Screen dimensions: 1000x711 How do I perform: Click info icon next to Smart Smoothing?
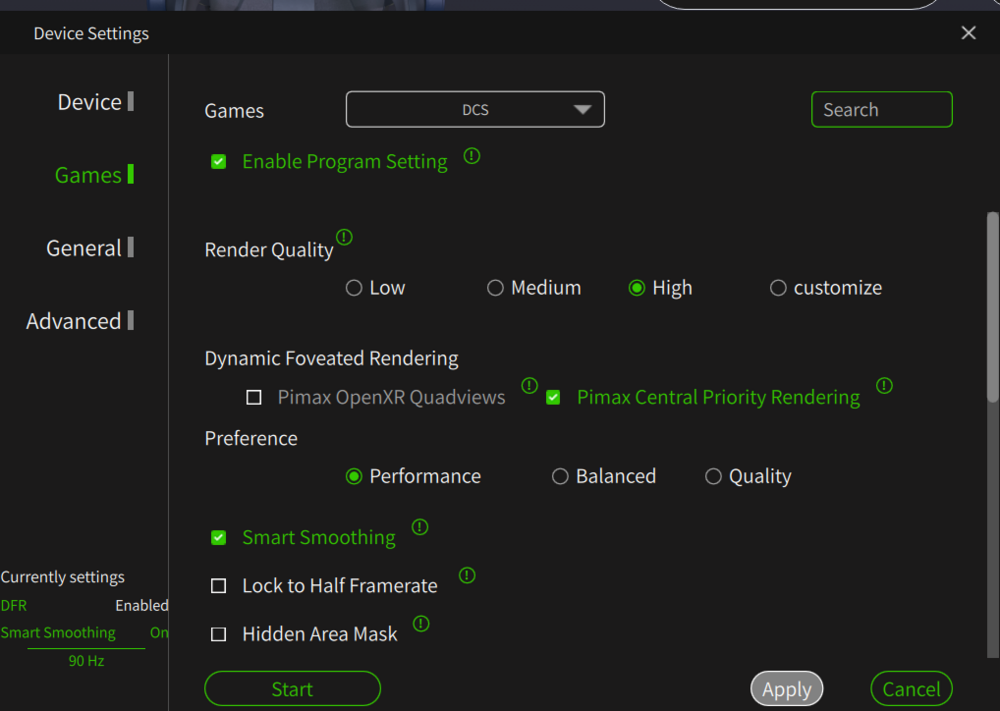tap(420, 527)
